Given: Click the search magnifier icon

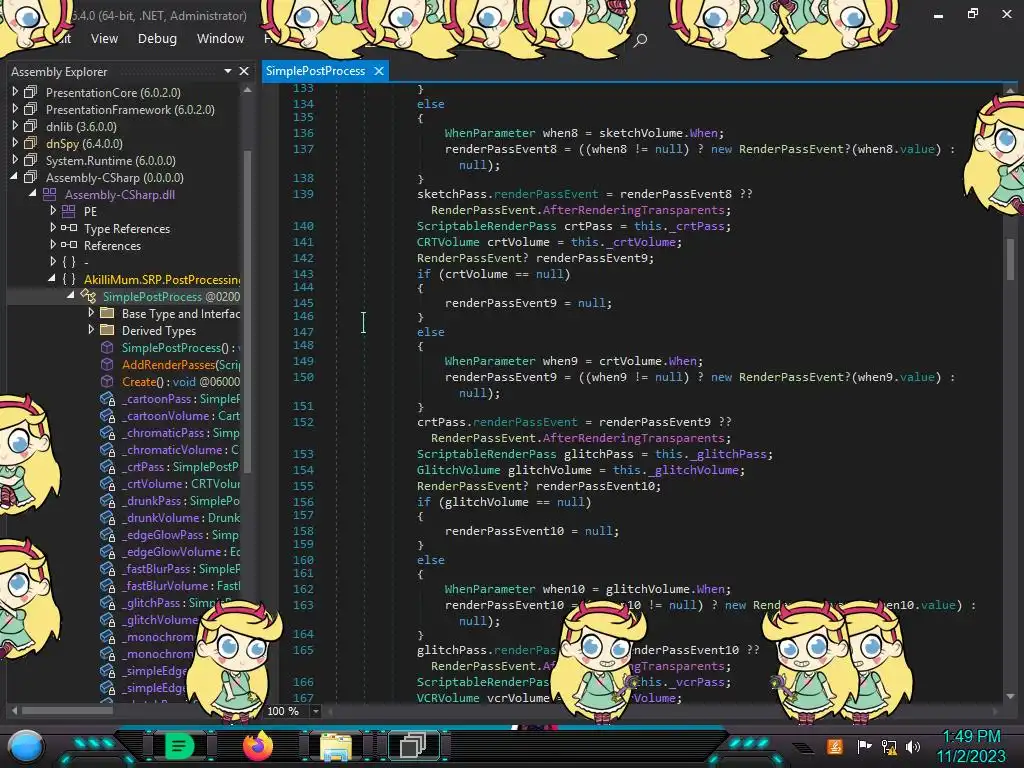Looking at the screenshot, I should [x=640, y=40].
